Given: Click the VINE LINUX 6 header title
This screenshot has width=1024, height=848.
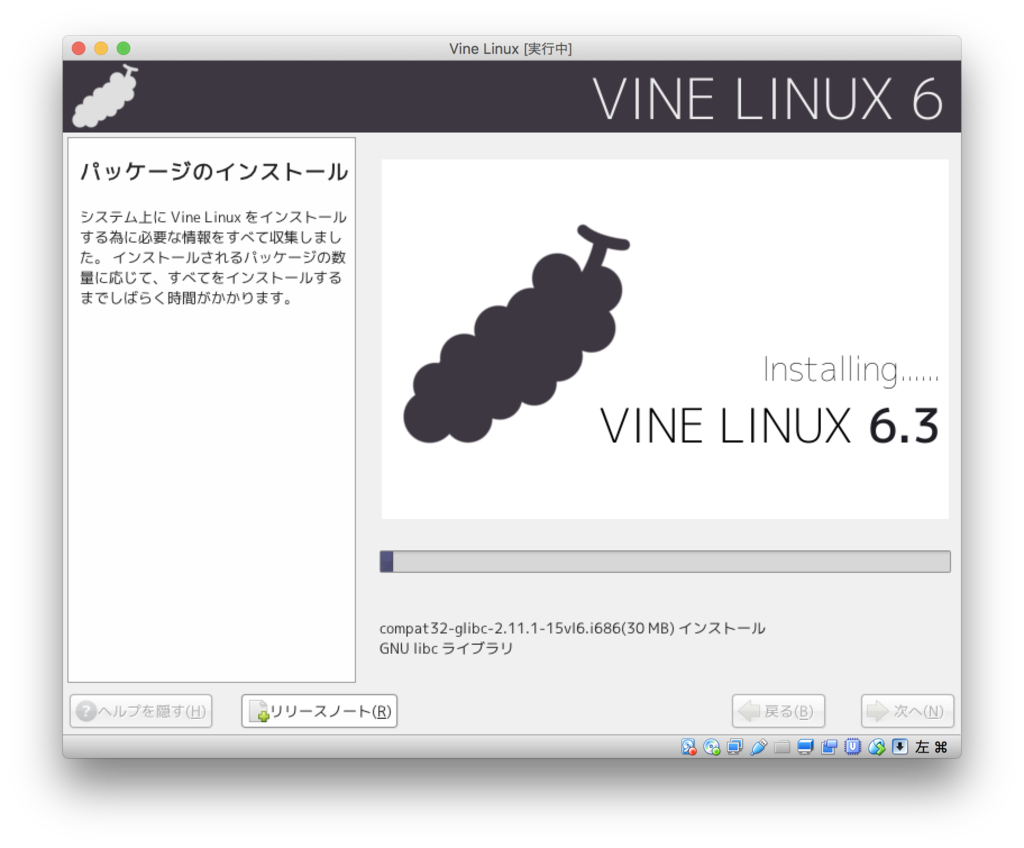Looking at the screenshot, I should (x=767, y=99).
